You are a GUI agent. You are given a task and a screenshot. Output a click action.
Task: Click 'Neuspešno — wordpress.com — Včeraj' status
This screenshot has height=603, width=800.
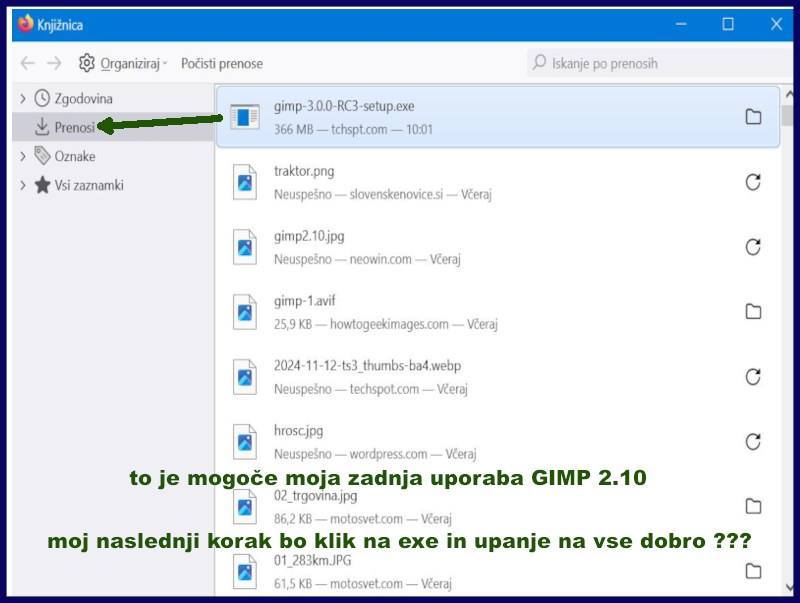tap(375, 454)
